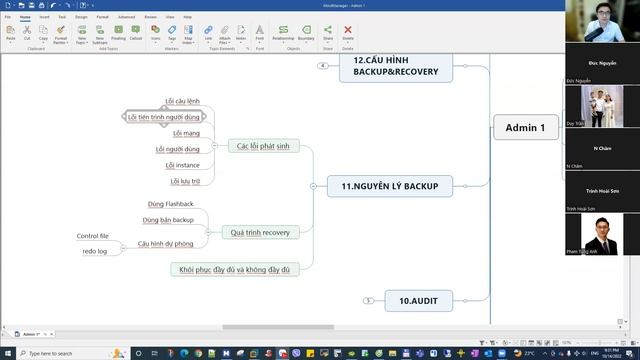Open the Format Painter dropdown arrow
Image resolution: width=640 pixels, height=360 pixels.
point(67,42)
